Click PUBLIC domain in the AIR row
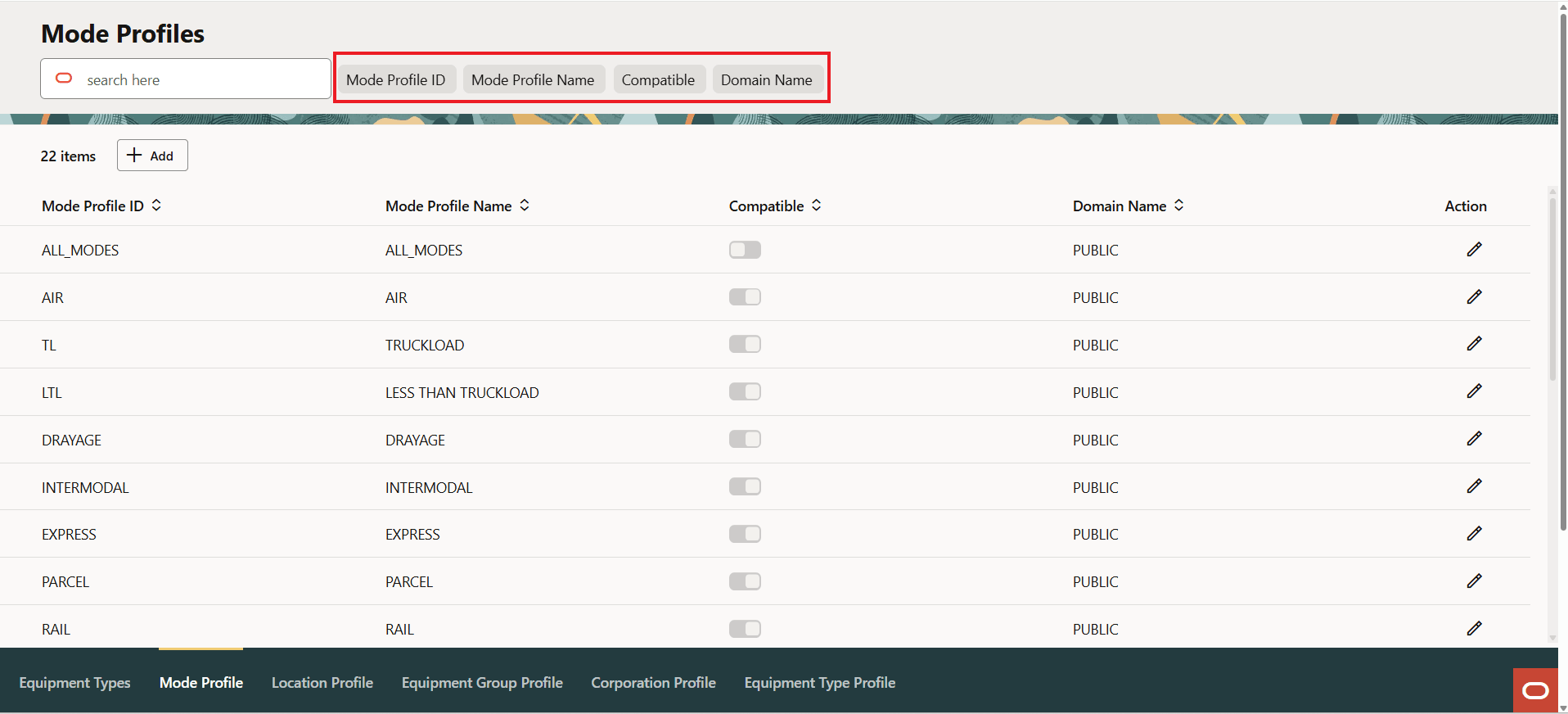 pos(1096,298)
